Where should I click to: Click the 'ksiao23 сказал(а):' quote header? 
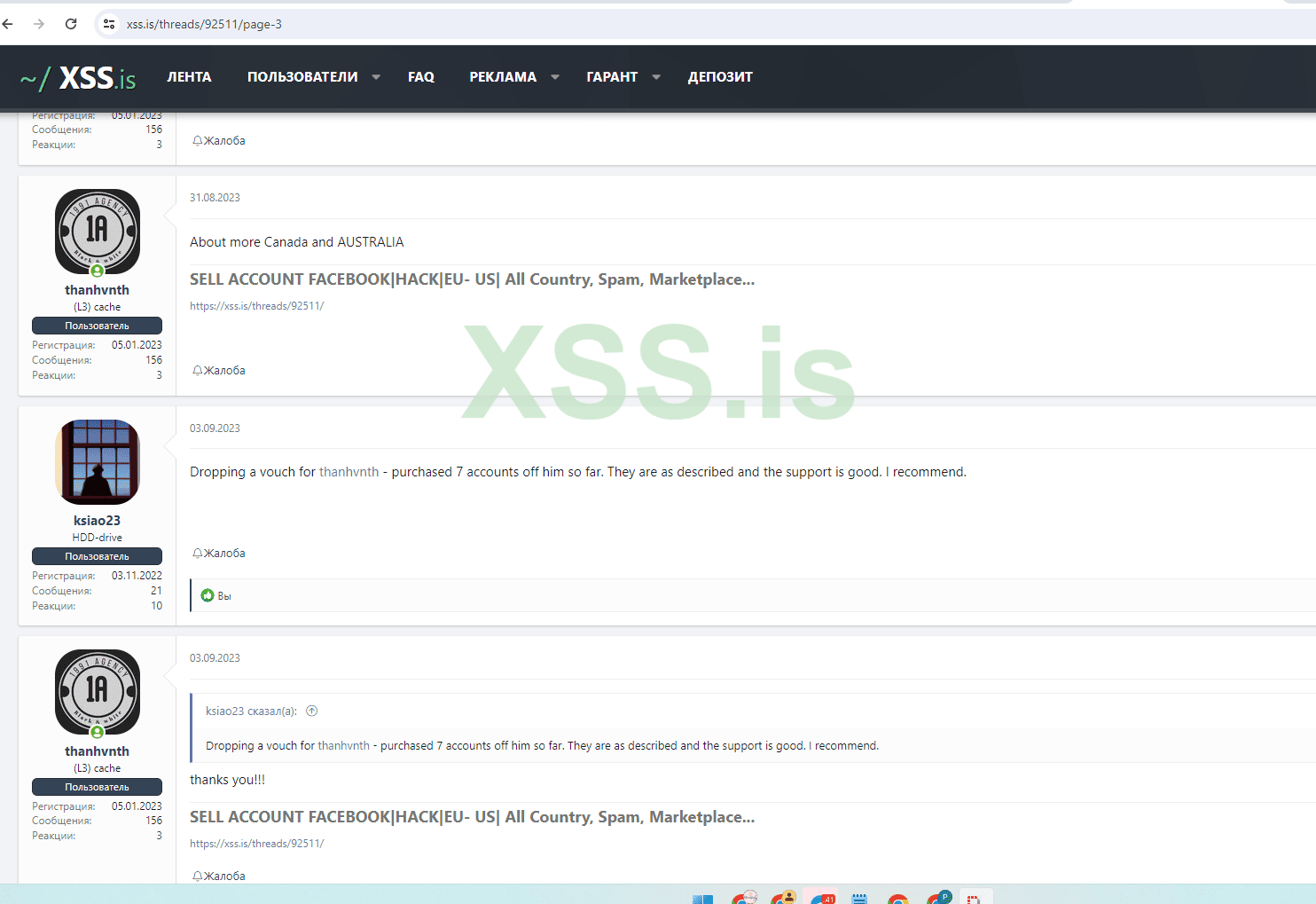click(x=251, y=711)
